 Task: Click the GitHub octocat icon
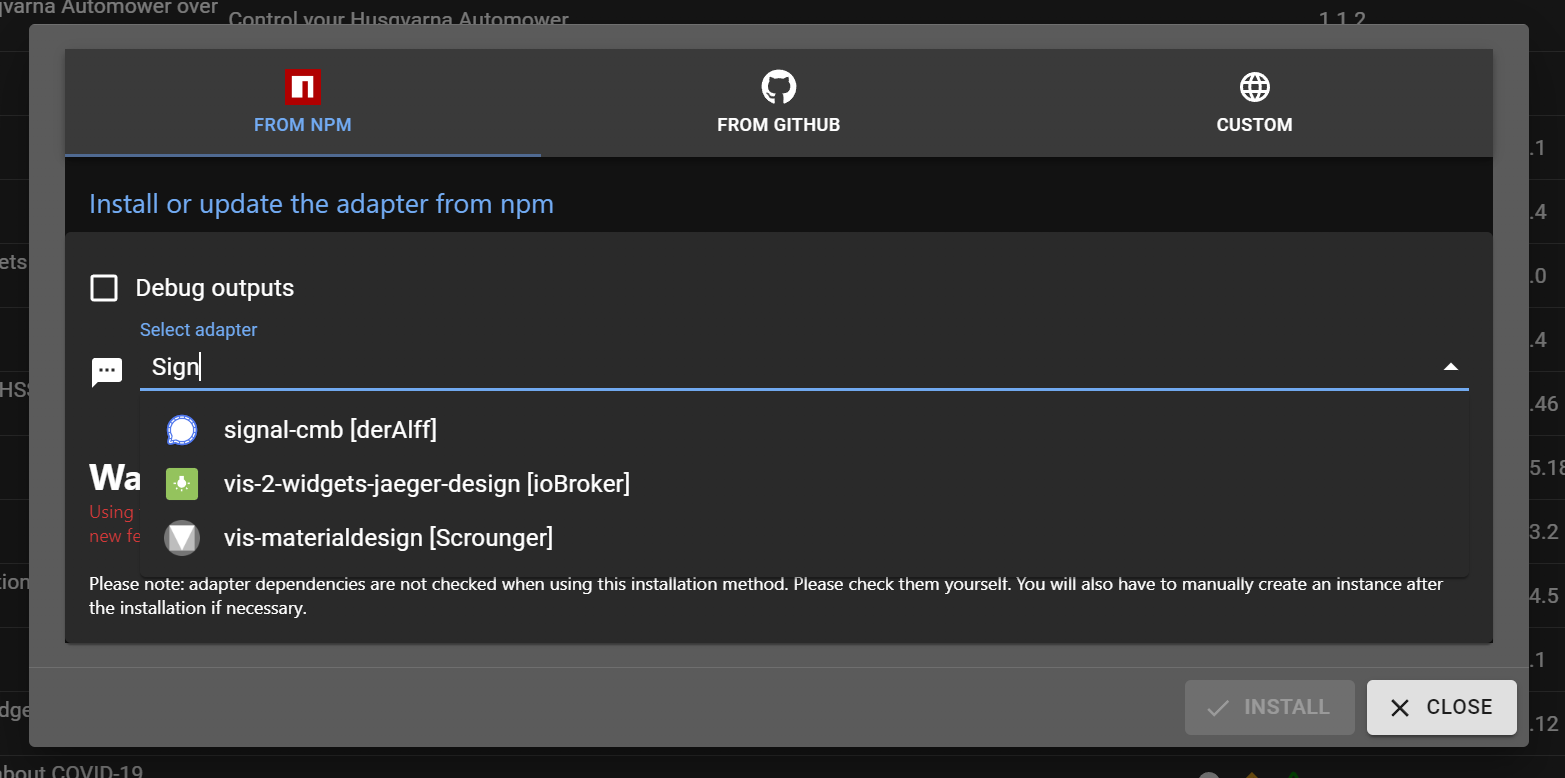pyautogui.click(x=779, y=87)
